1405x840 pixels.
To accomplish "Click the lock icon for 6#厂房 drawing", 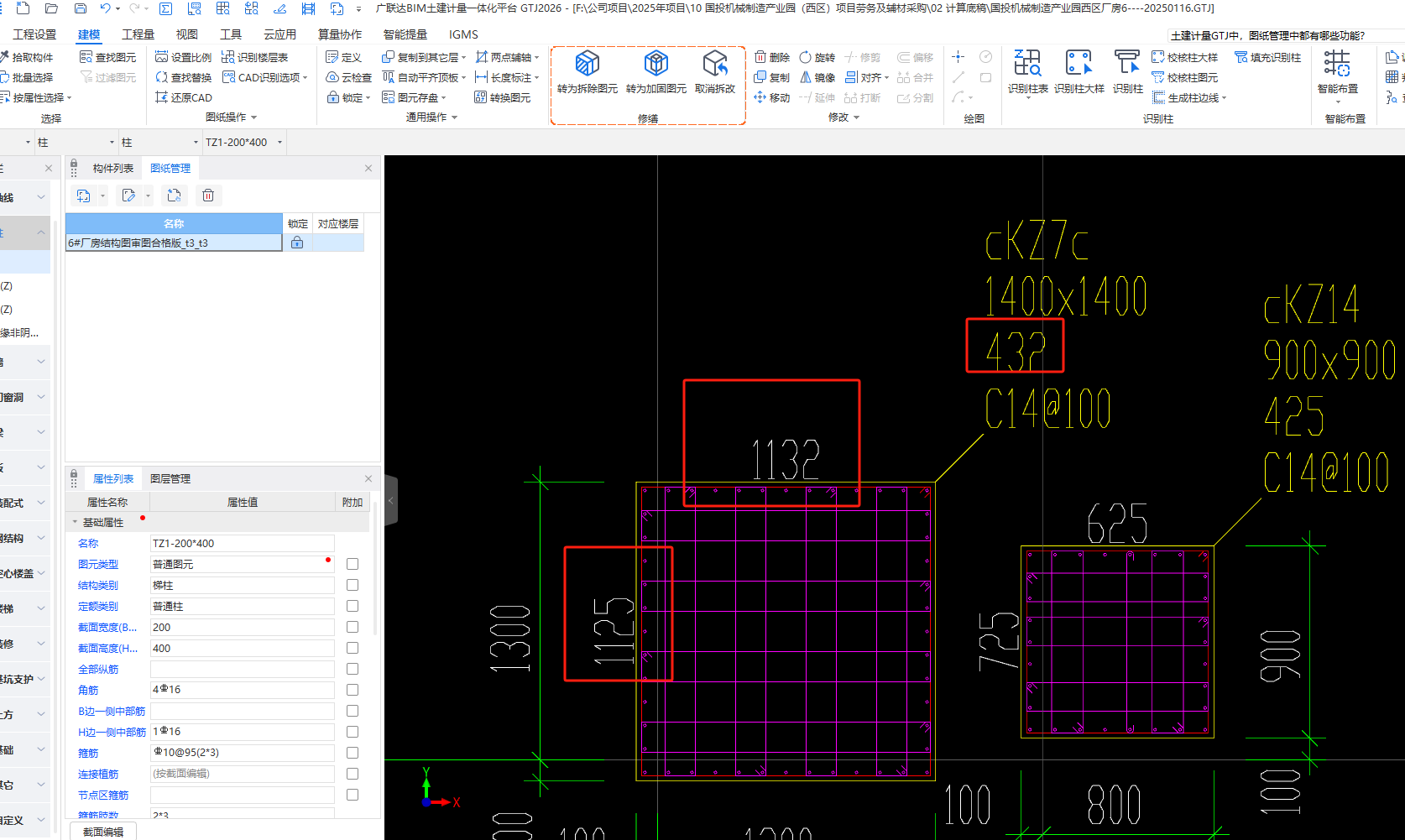I will click(297, 243).
